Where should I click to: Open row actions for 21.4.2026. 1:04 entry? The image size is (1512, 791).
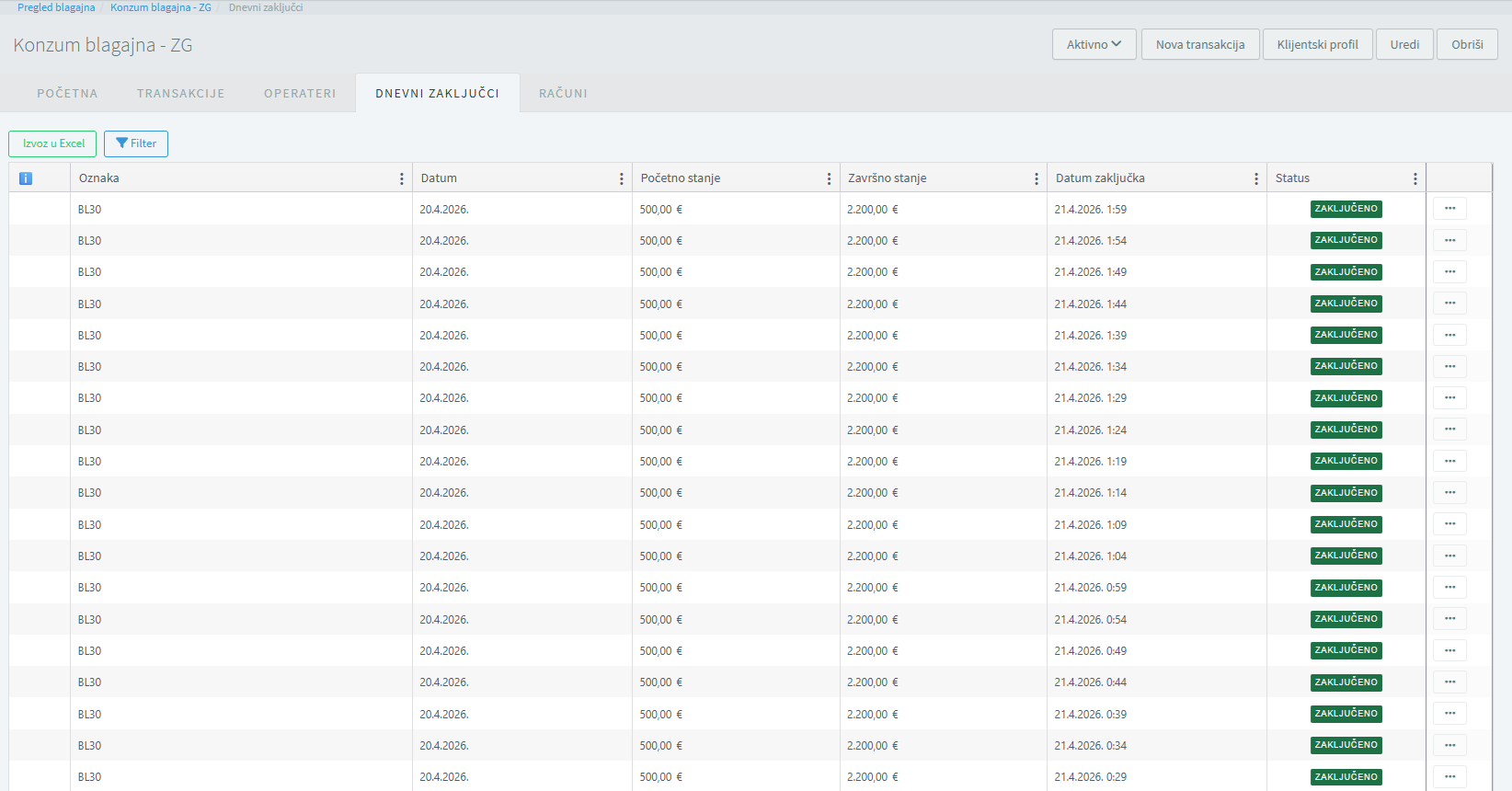tap(1449, 556)
